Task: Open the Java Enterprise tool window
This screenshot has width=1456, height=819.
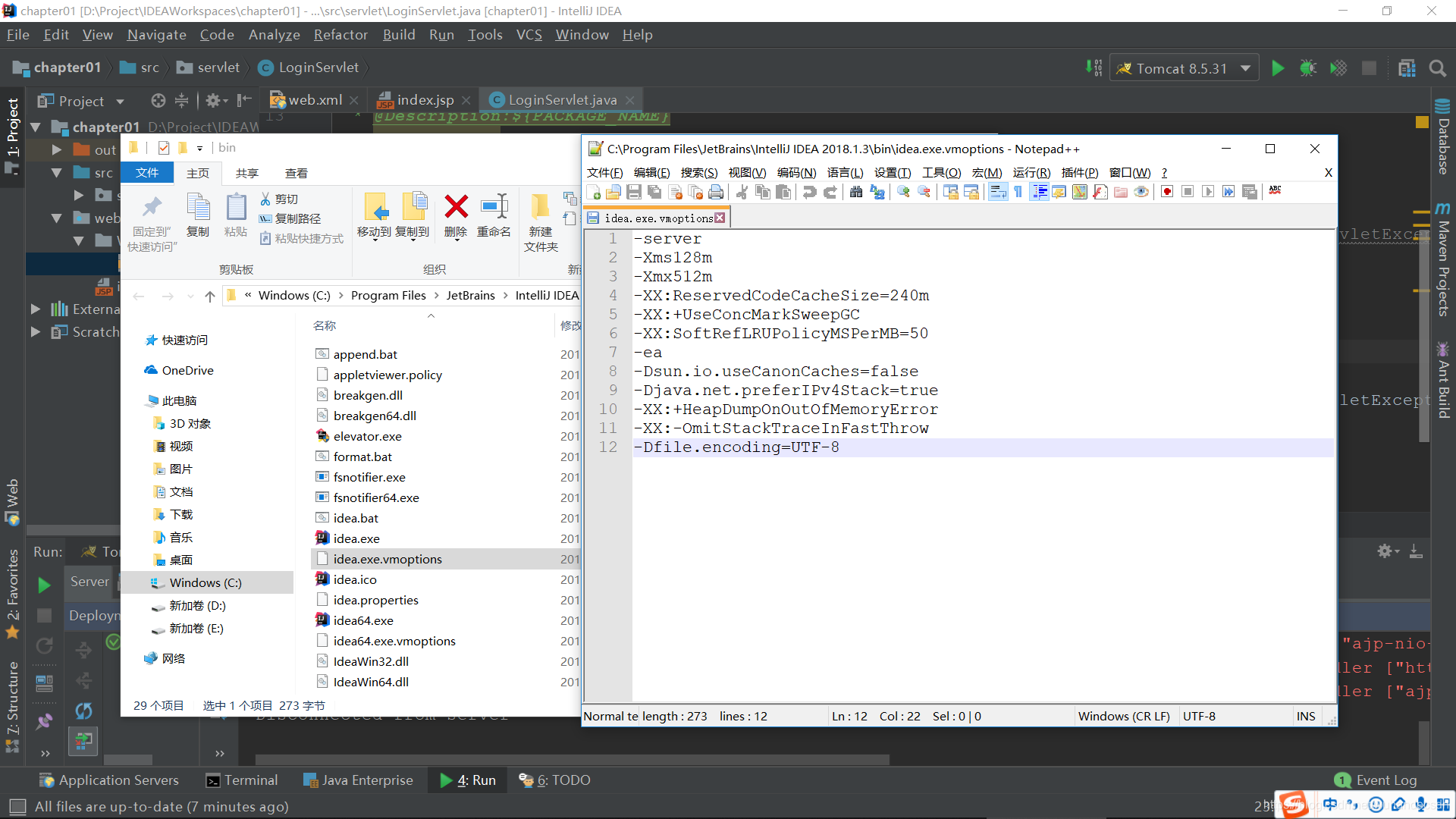Action: point(358,780)
